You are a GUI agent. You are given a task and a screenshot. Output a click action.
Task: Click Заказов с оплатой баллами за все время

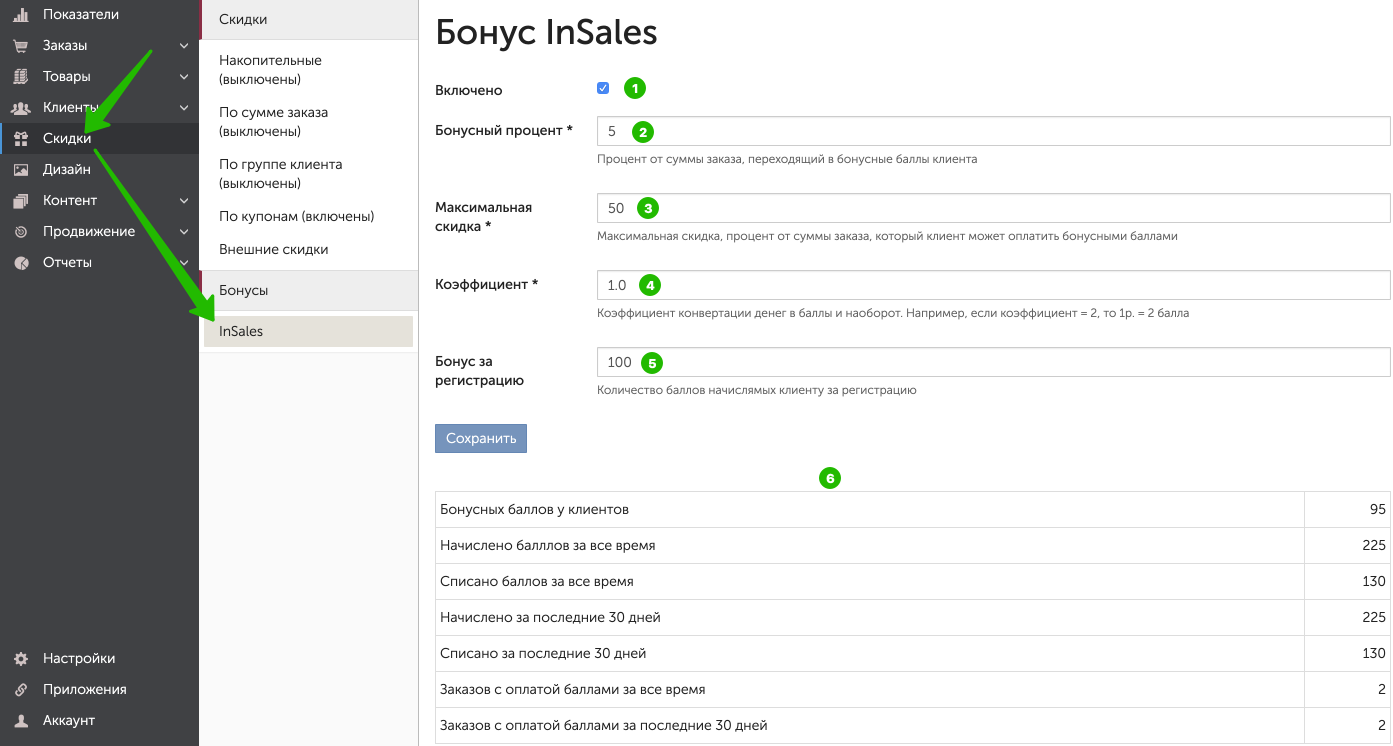pyautogui.click(x=913, y=689)
